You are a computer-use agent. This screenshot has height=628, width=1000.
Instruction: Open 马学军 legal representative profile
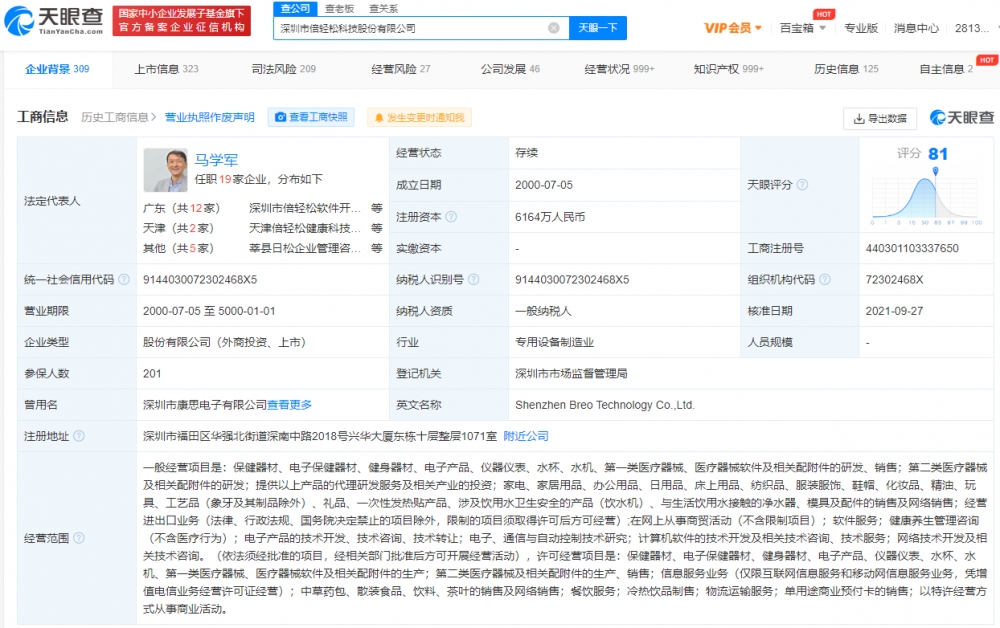pyautogui.click(x=216, y=160)
